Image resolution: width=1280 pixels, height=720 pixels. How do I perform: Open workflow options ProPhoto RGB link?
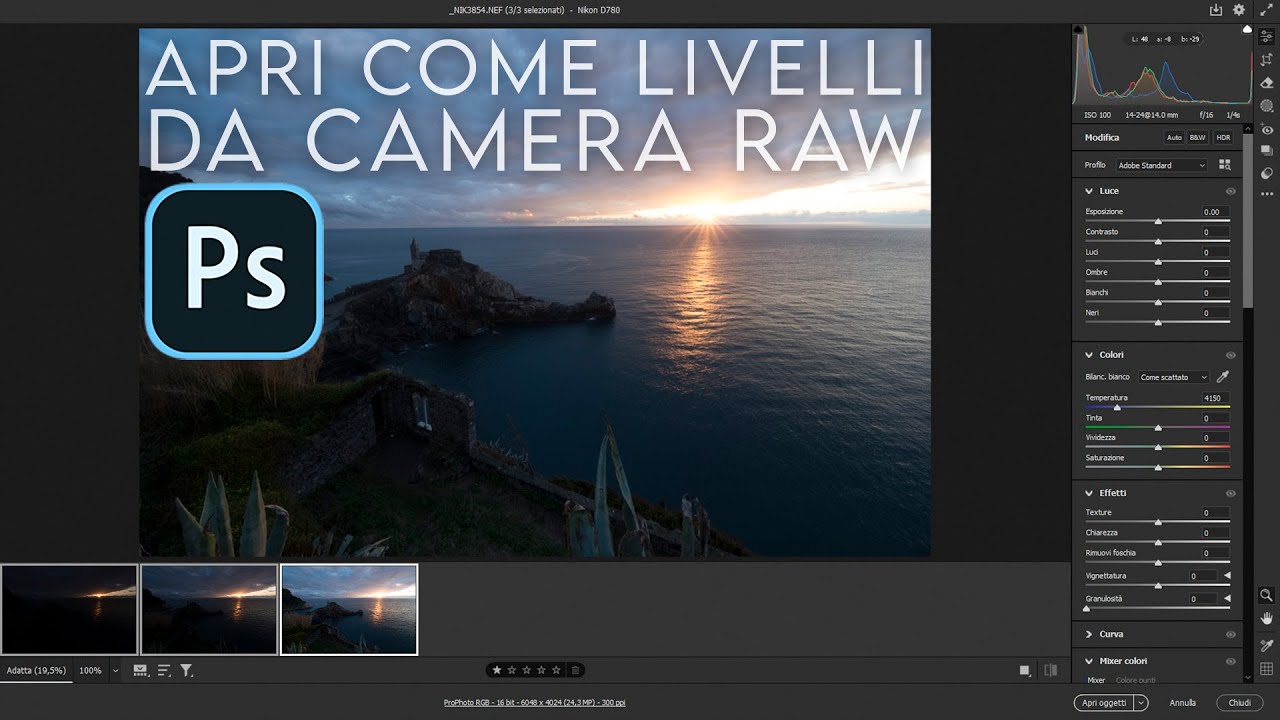tap(534, 703)
